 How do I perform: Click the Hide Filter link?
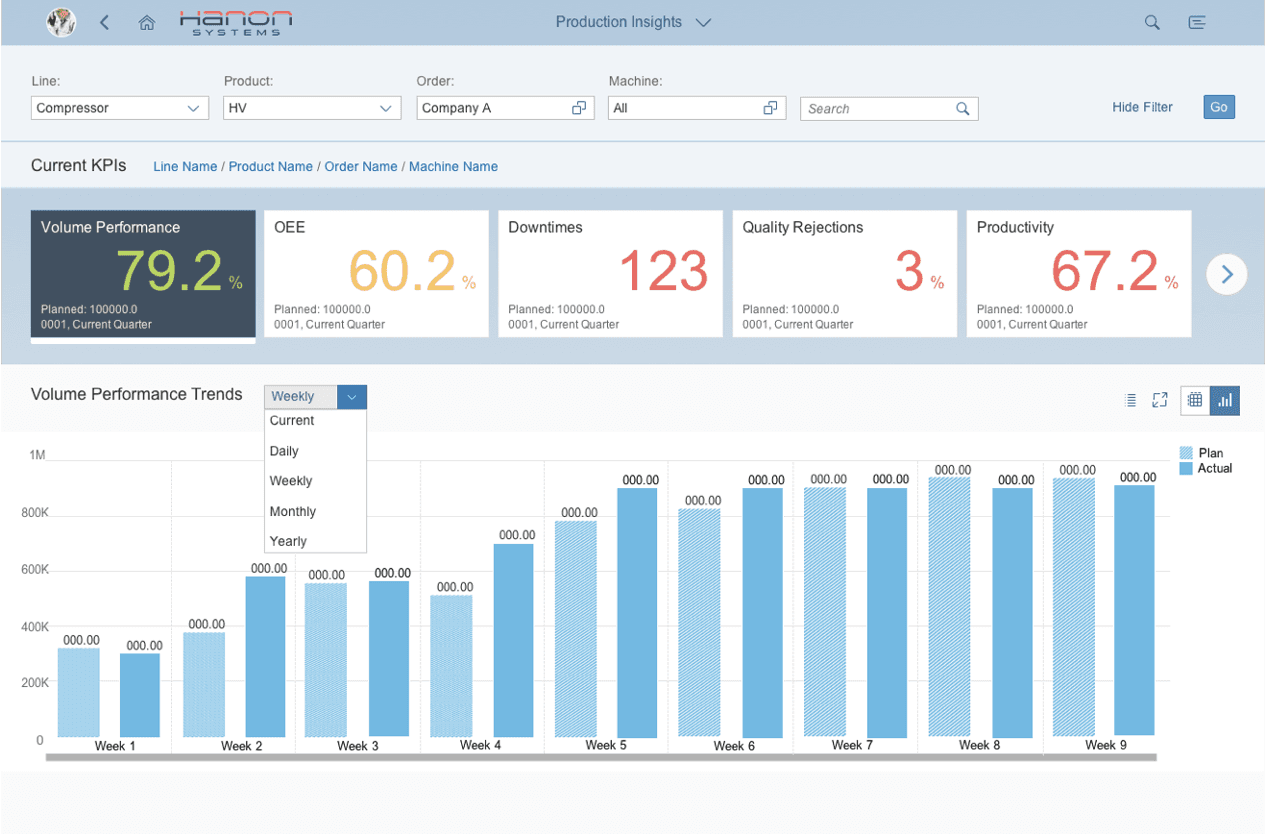[1142, 107]
